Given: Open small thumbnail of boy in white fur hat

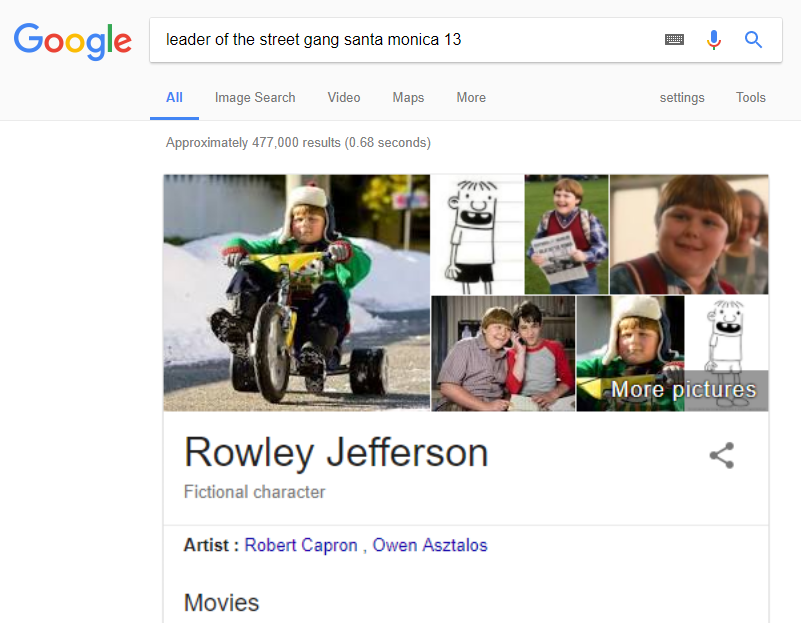Looking at the screenshot, I should 630,353.
